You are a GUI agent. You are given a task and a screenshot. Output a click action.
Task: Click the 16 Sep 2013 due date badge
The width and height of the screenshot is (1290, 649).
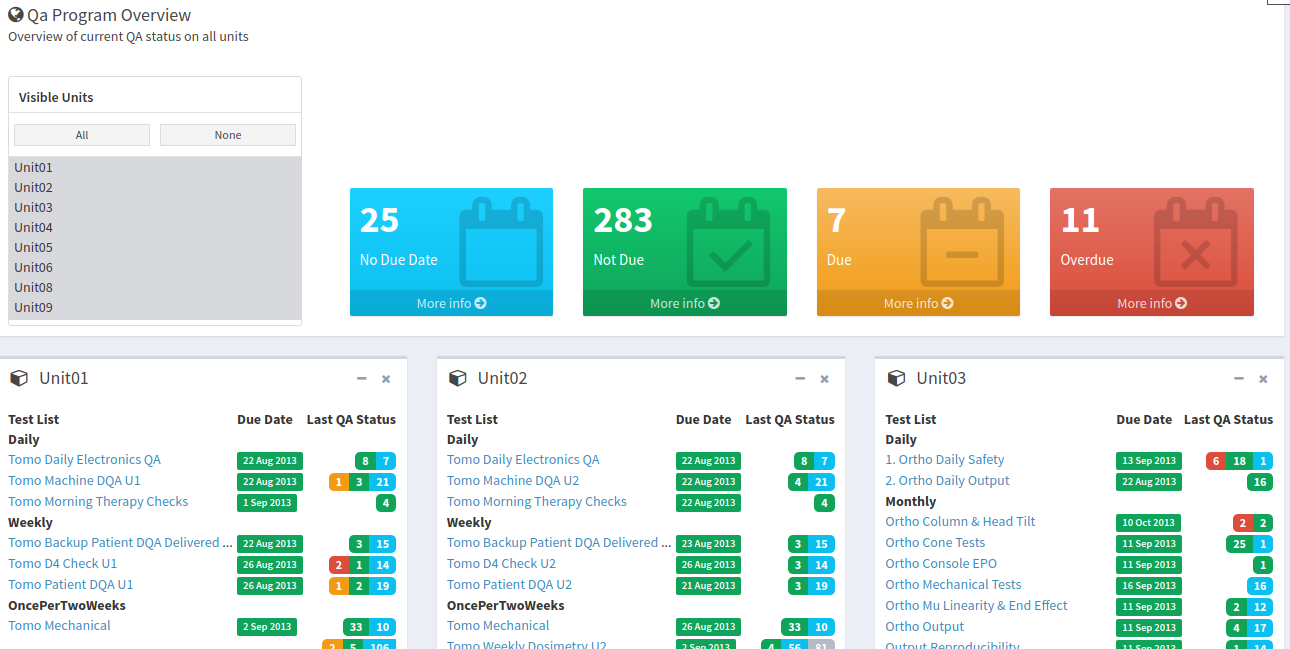click(x=1148, y=586)
